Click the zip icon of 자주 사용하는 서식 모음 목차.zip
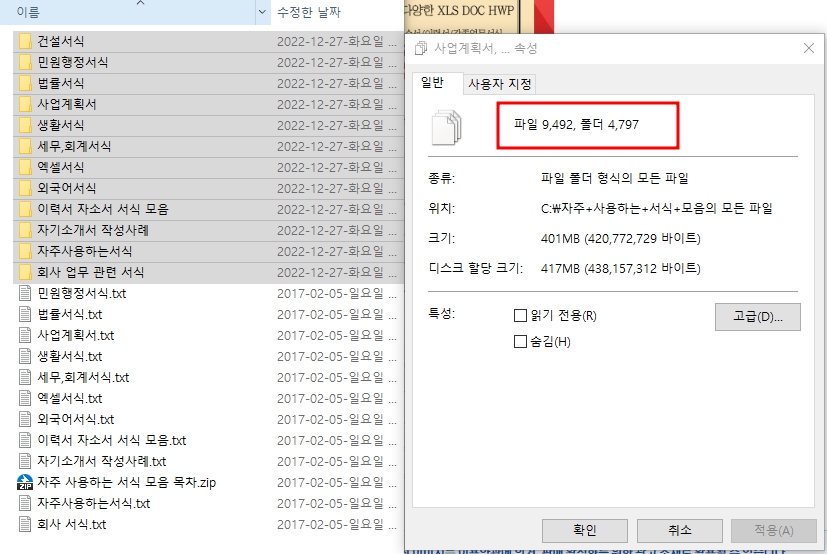Viewport: 827px width, 554px height. 25,482
